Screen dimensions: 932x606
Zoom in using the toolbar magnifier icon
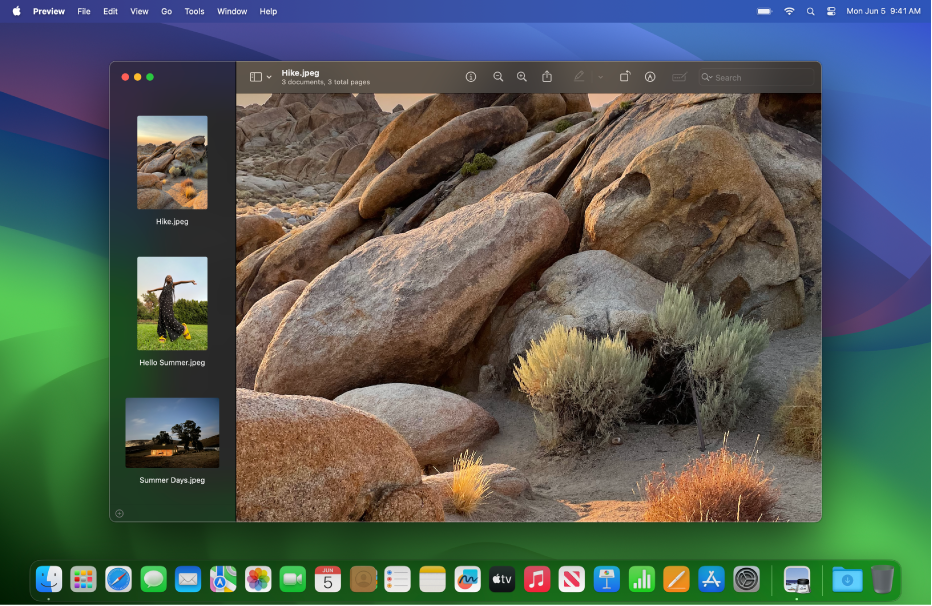coord(521,76)
